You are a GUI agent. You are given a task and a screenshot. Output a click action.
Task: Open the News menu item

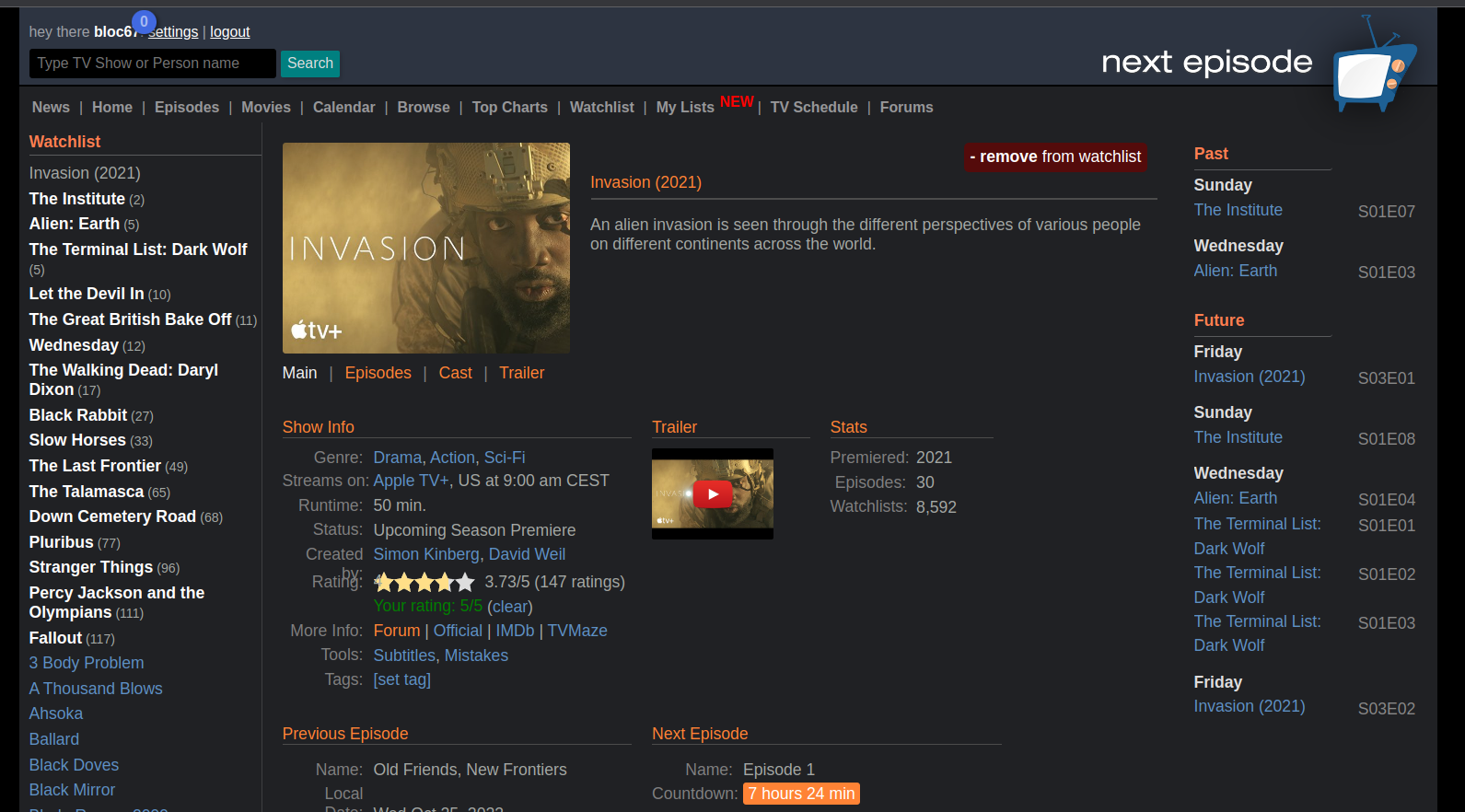[x=51, y=108]
